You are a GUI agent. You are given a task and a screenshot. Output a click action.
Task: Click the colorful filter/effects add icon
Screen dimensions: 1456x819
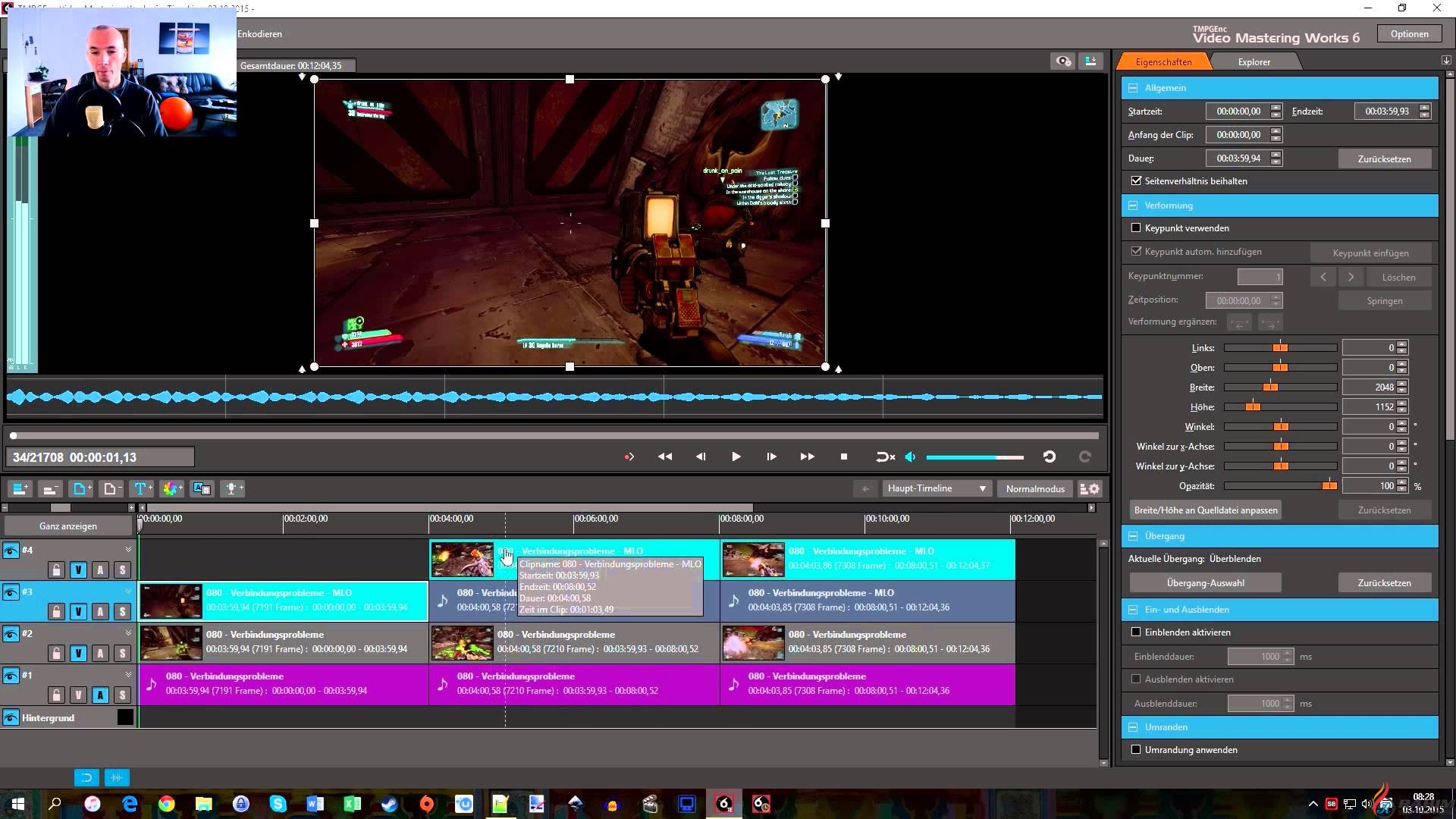[171, 489]
